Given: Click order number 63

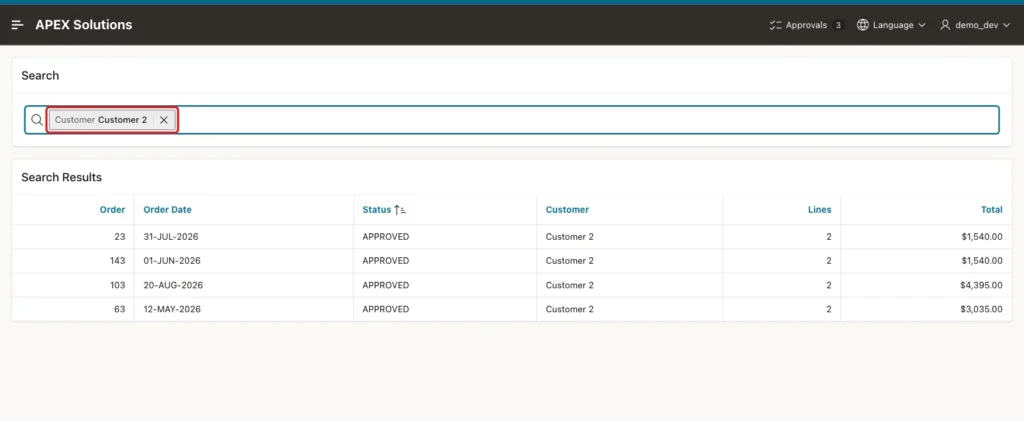Looking at the screenshot, I should (120, 309).
